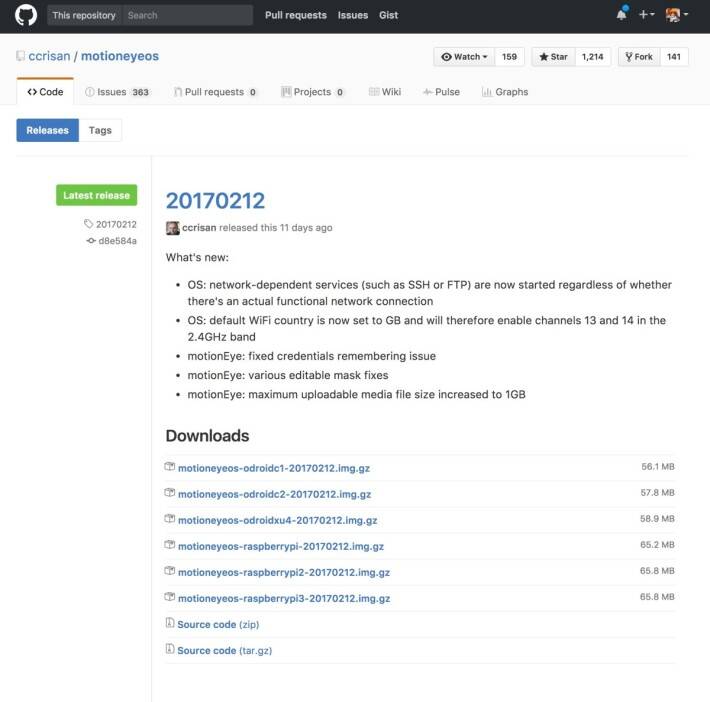
Task: Download motioneyeos-raspberrypi-20170212.img.gz
Action: tap(281, 546)
